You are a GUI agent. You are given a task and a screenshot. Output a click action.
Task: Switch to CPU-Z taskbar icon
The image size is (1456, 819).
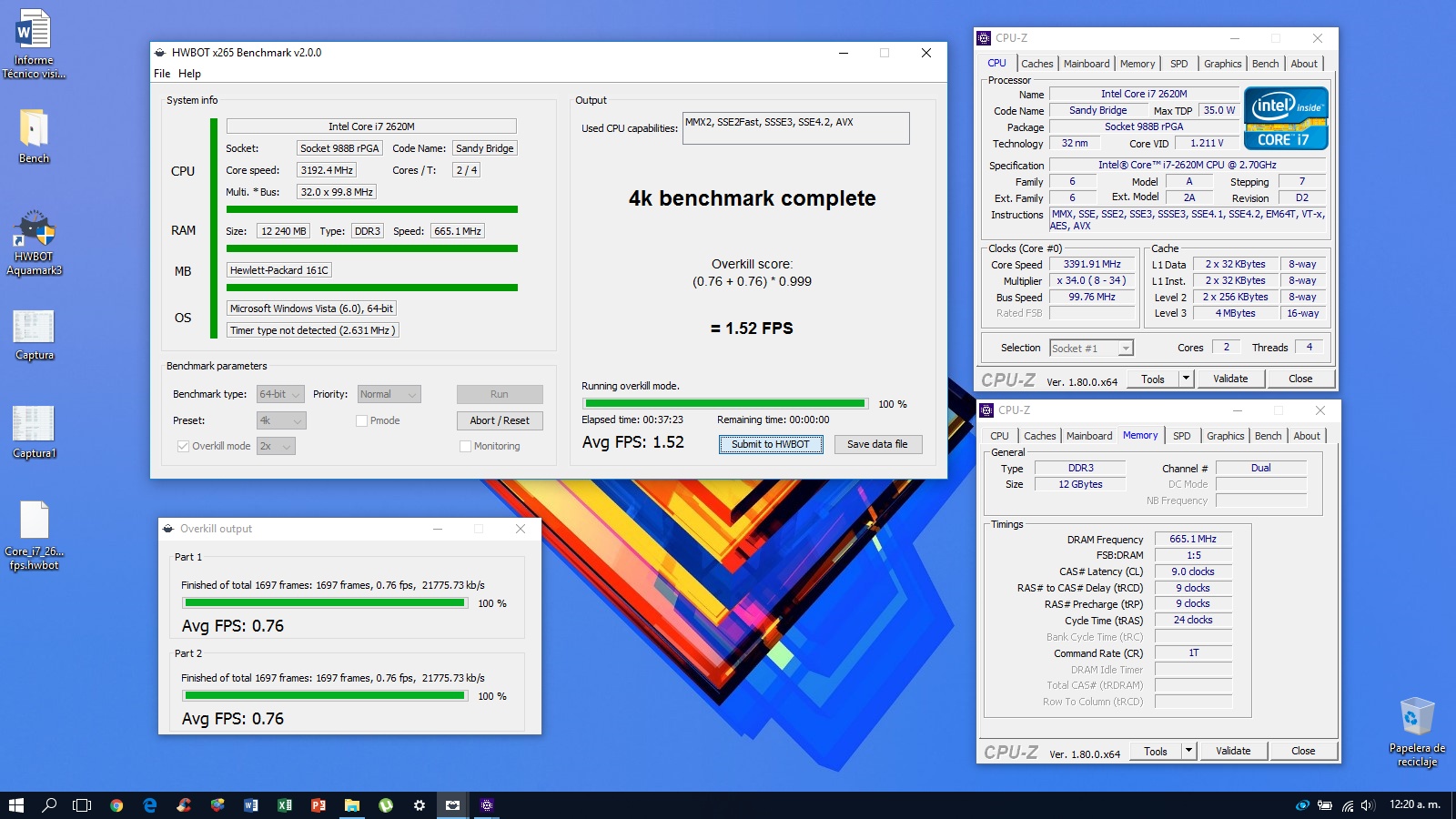pyautogui.click(x=487, y=805)
